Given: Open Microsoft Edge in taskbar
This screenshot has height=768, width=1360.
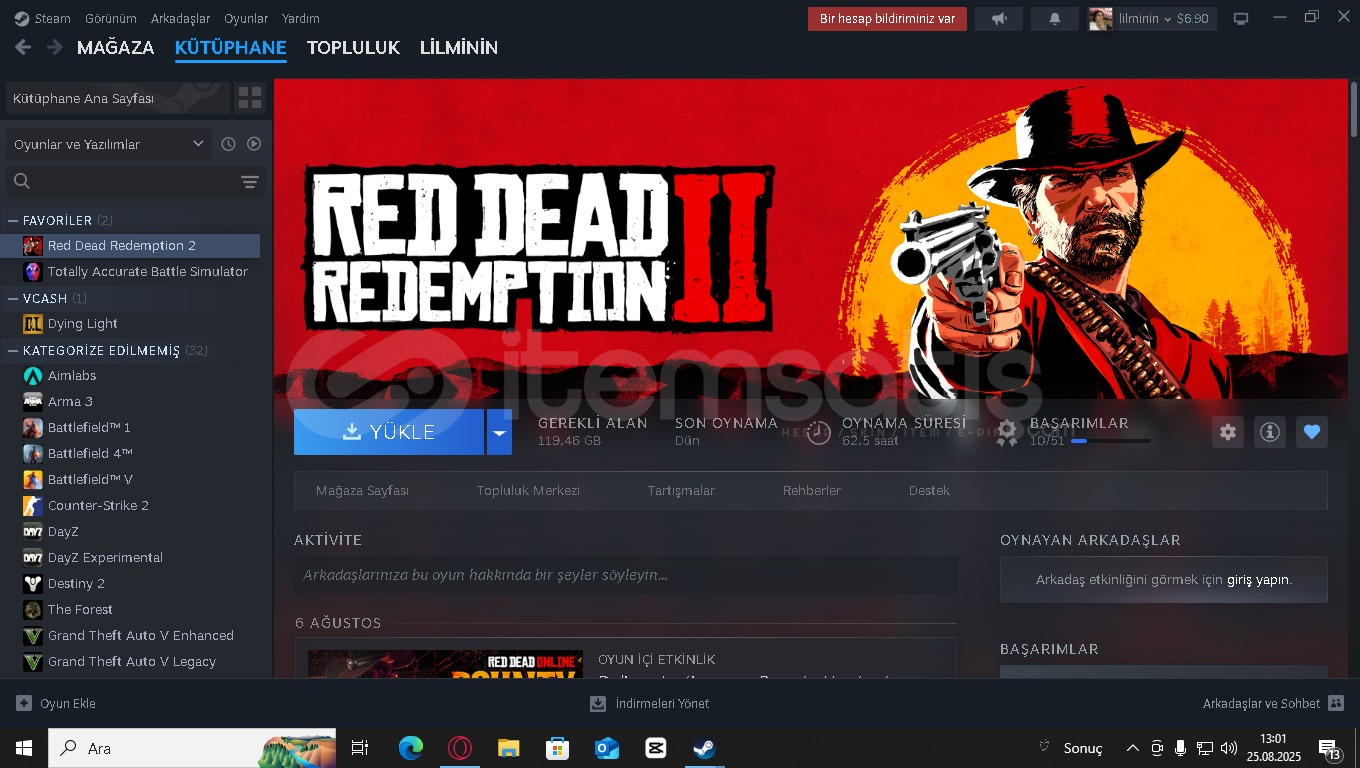Looking at the screenshot, I should (410, 748).
